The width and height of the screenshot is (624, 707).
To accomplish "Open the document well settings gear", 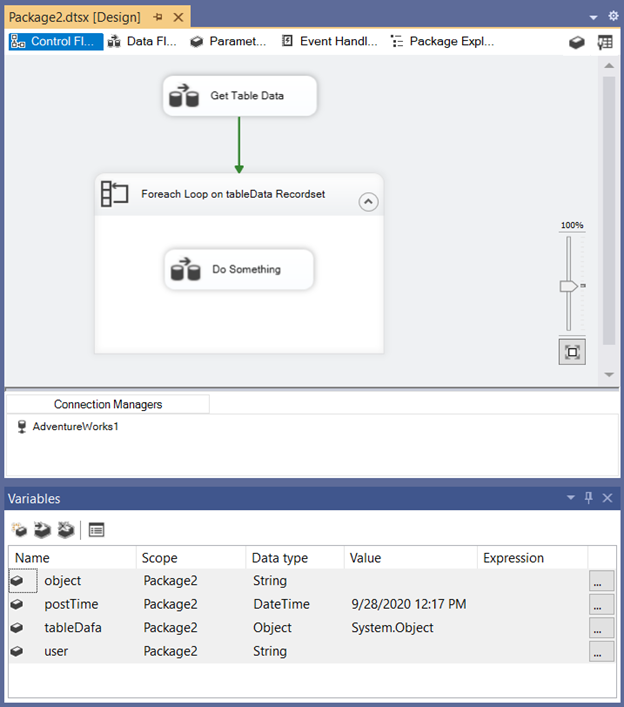I will (613, 16).
